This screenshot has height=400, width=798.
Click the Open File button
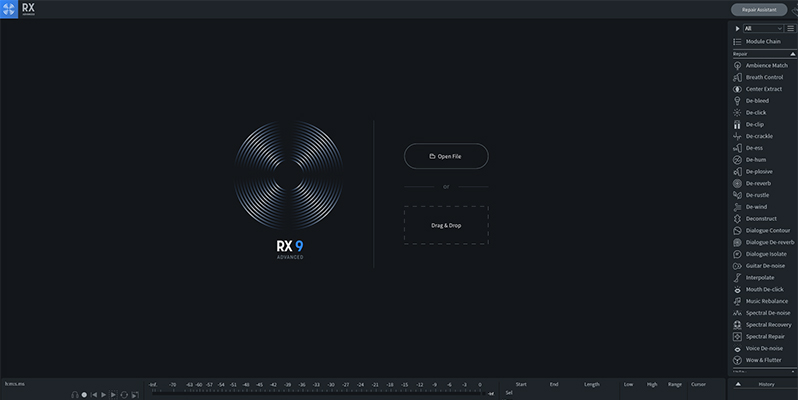[x=446, y=156]
